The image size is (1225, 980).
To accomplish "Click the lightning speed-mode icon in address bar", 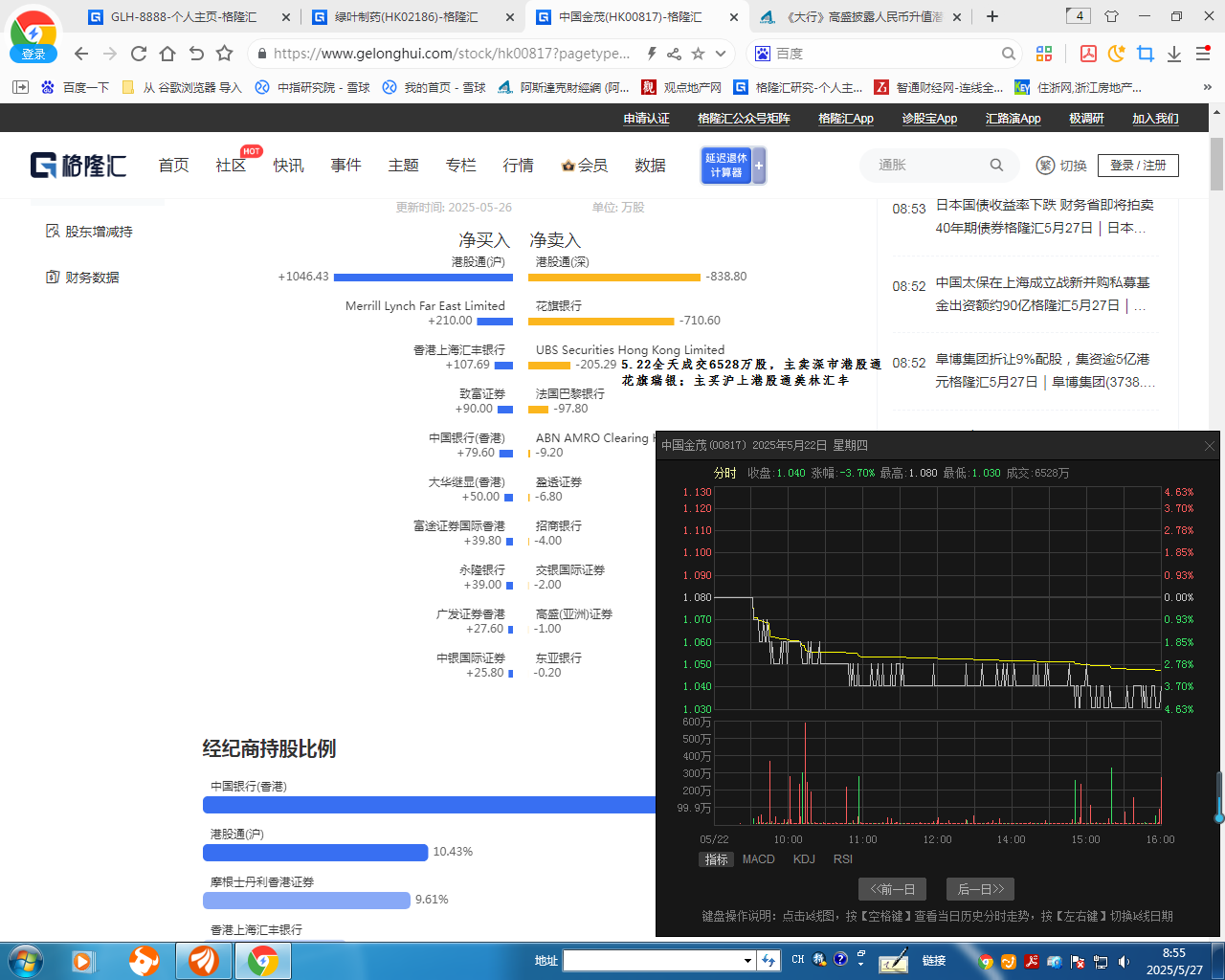I will click(652, 54).
